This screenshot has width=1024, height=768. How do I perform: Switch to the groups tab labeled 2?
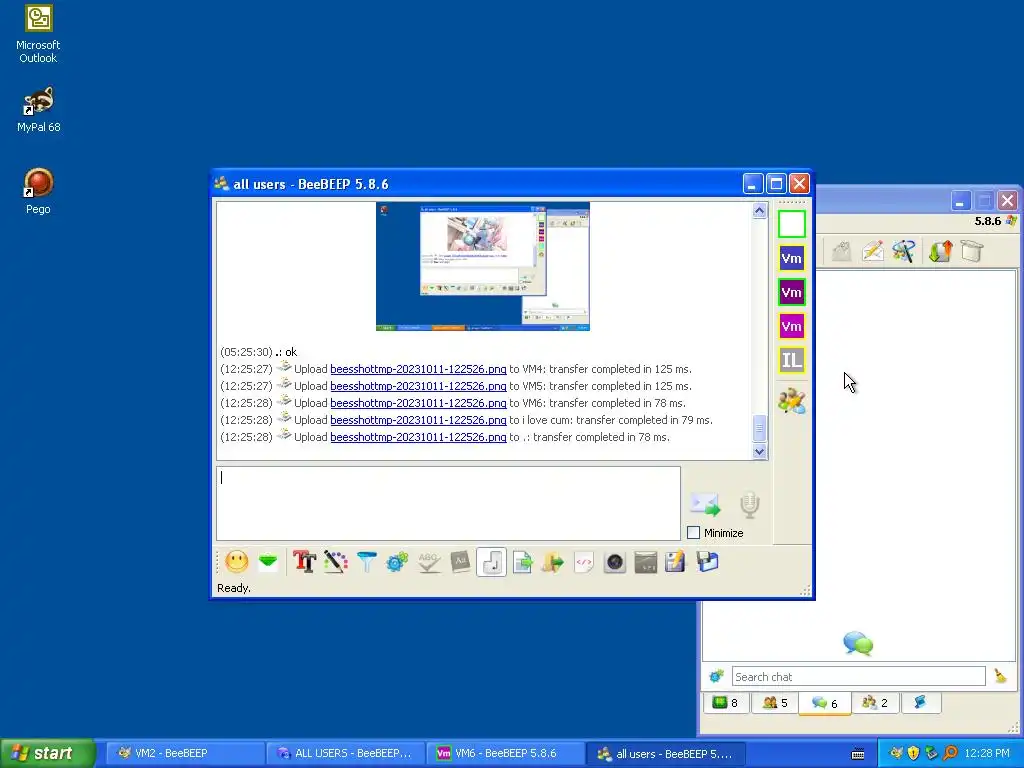click(875, 703)
